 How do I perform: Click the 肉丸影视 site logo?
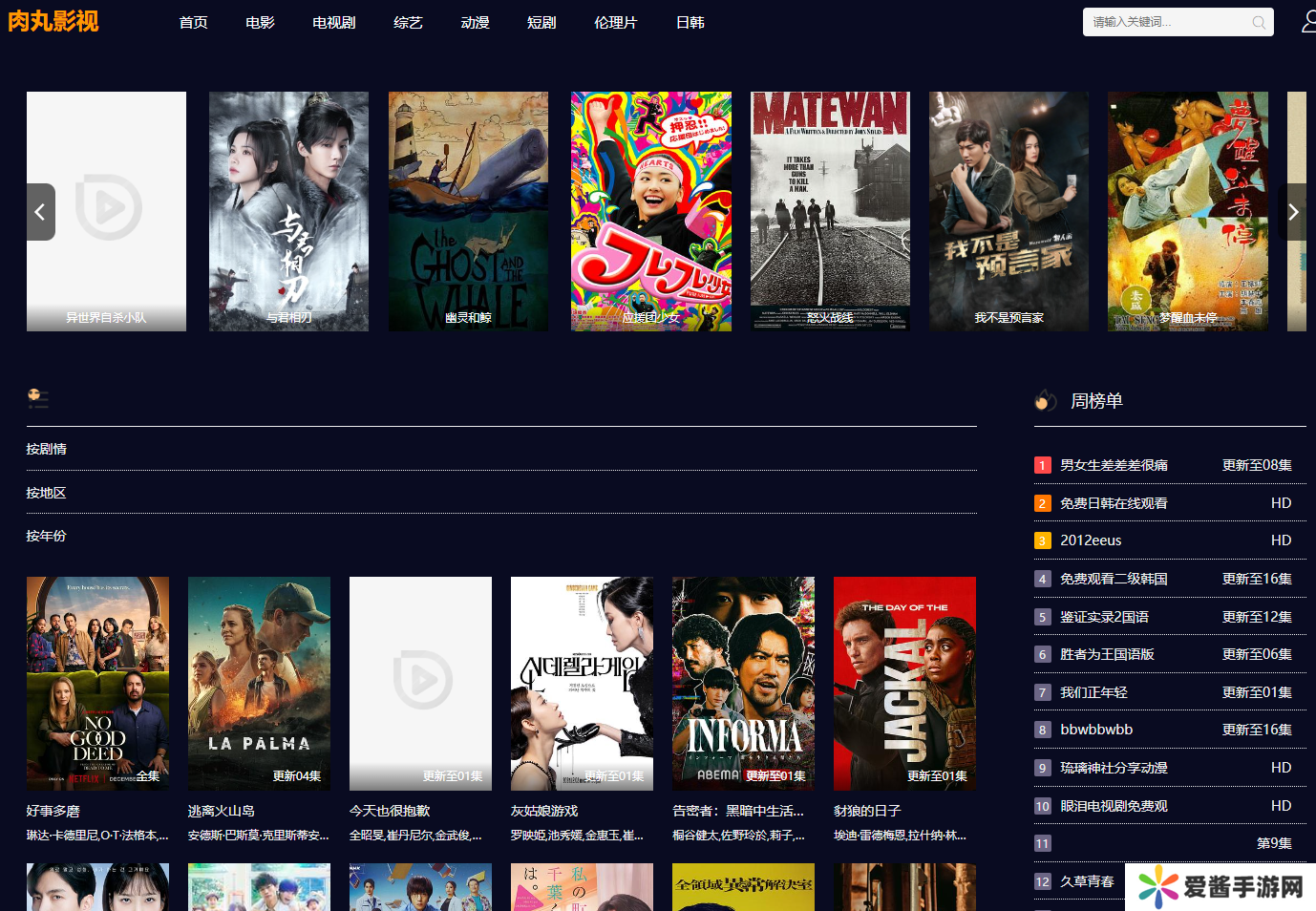click(x=53, y=21)
